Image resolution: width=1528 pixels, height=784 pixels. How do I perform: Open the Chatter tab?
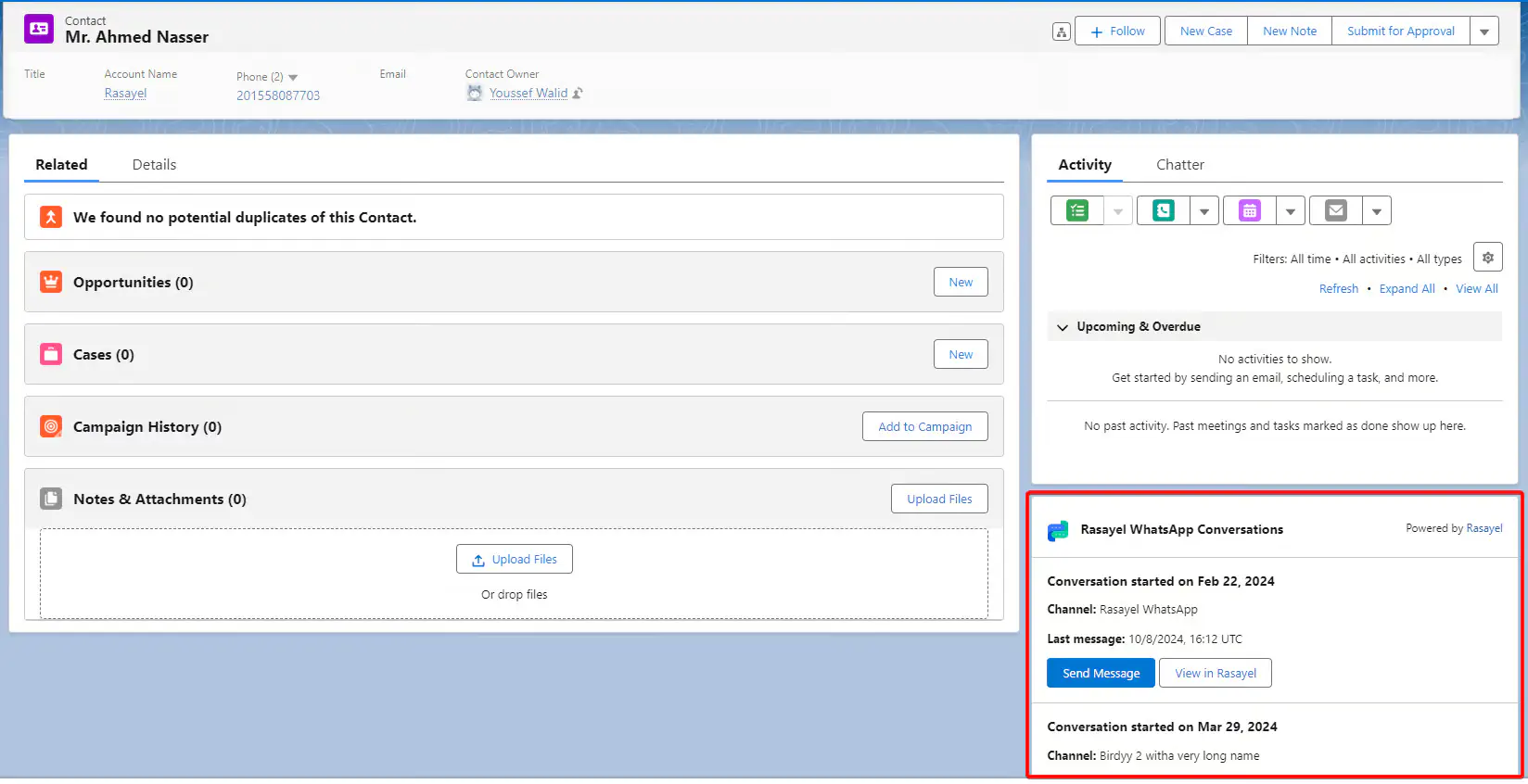(1180, 164)
